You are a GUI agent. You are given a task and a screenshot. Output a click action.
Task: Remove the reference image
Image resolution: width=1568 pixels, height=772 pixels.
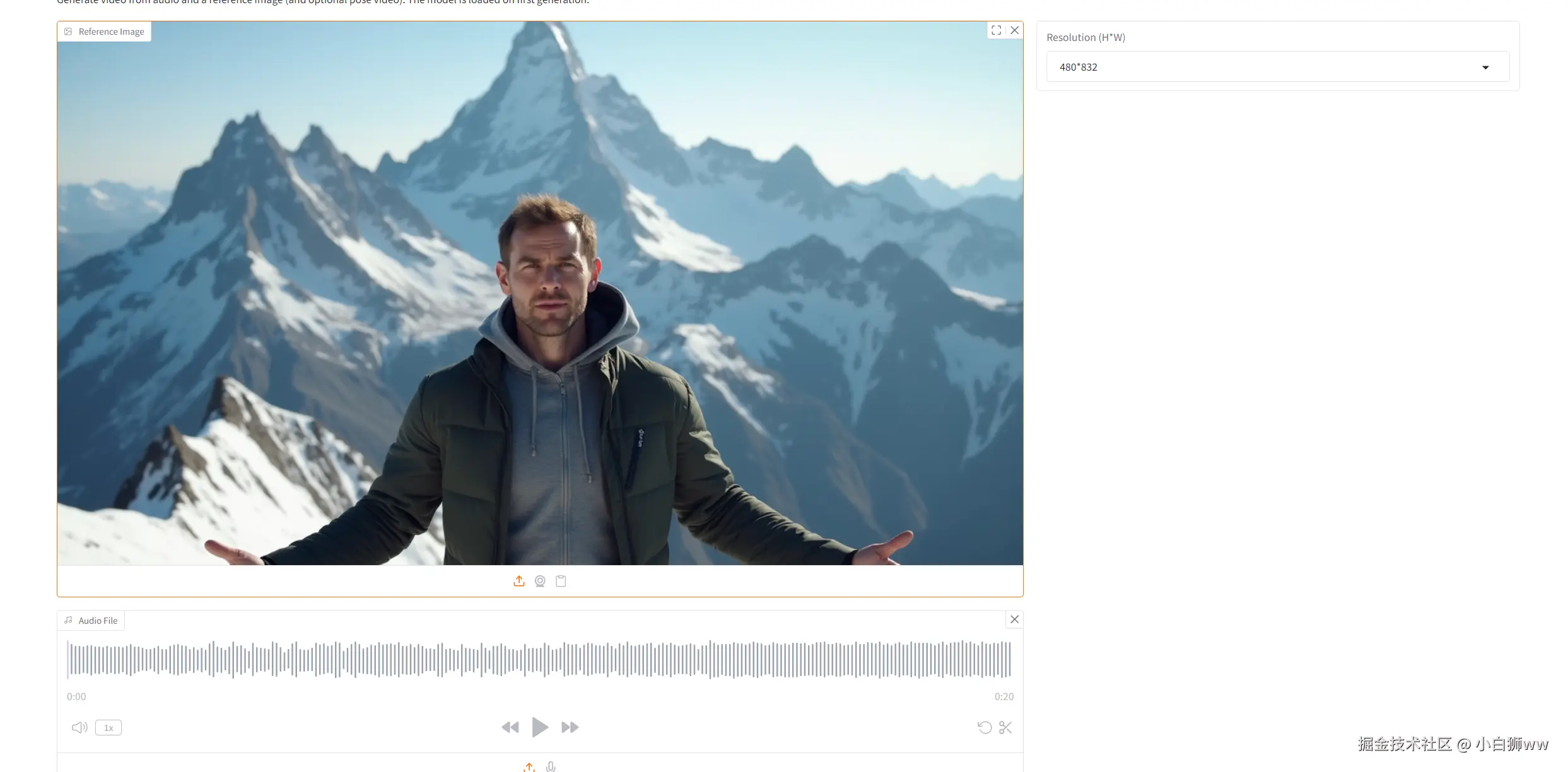(1014, 30)
